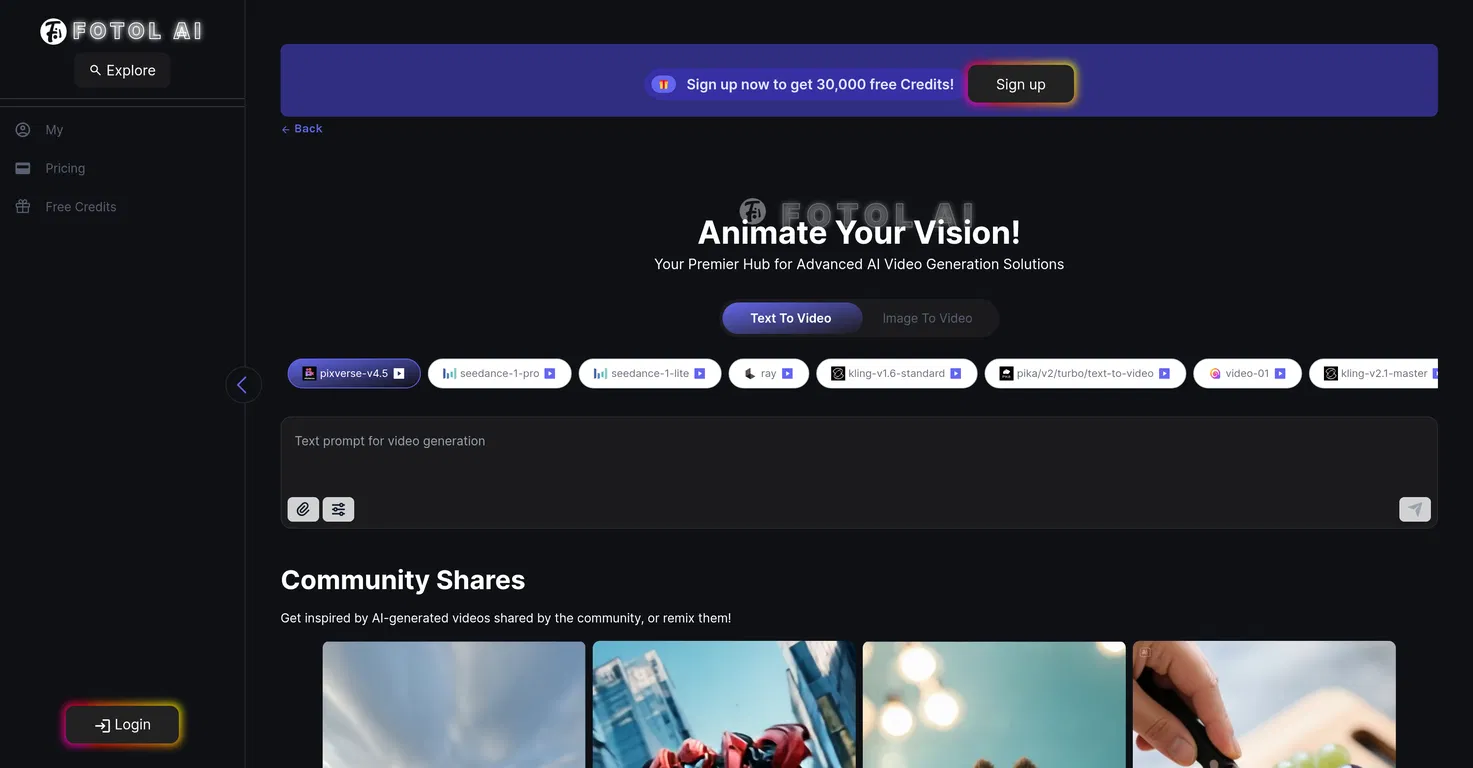
Task: Attach a file with the paperclip icon
Action: 303,510
